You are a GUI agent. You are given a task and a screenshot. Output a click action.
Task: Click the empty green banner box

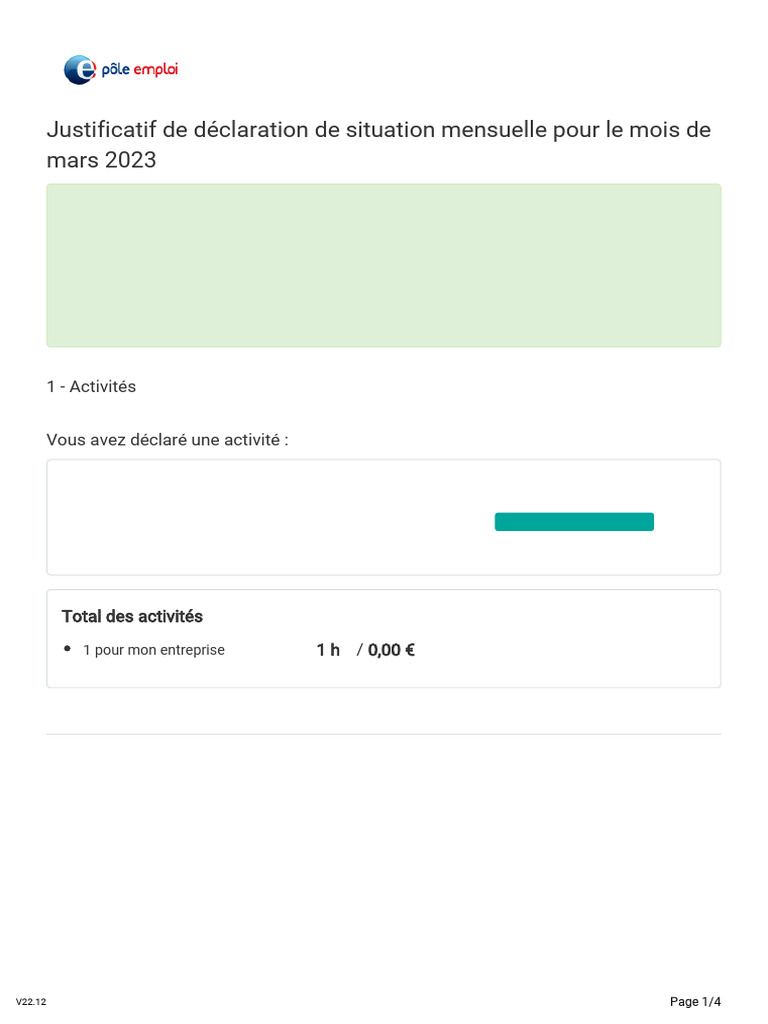(383, 265)
